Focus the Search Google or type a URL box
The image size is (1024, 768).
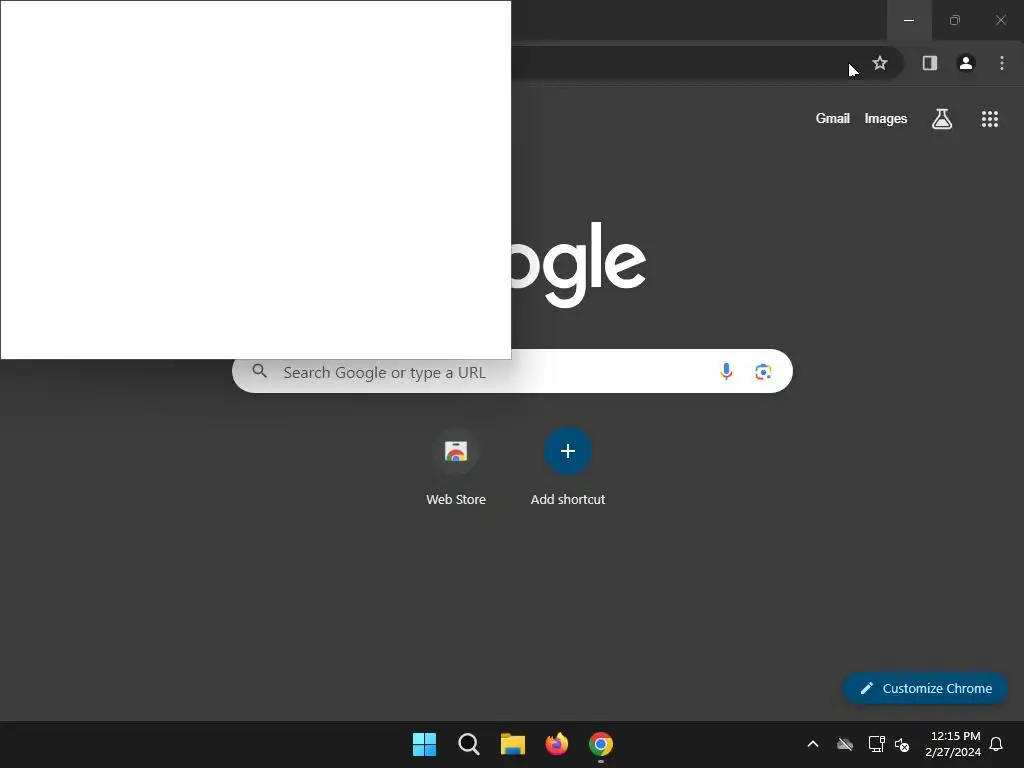click(512, 372)
